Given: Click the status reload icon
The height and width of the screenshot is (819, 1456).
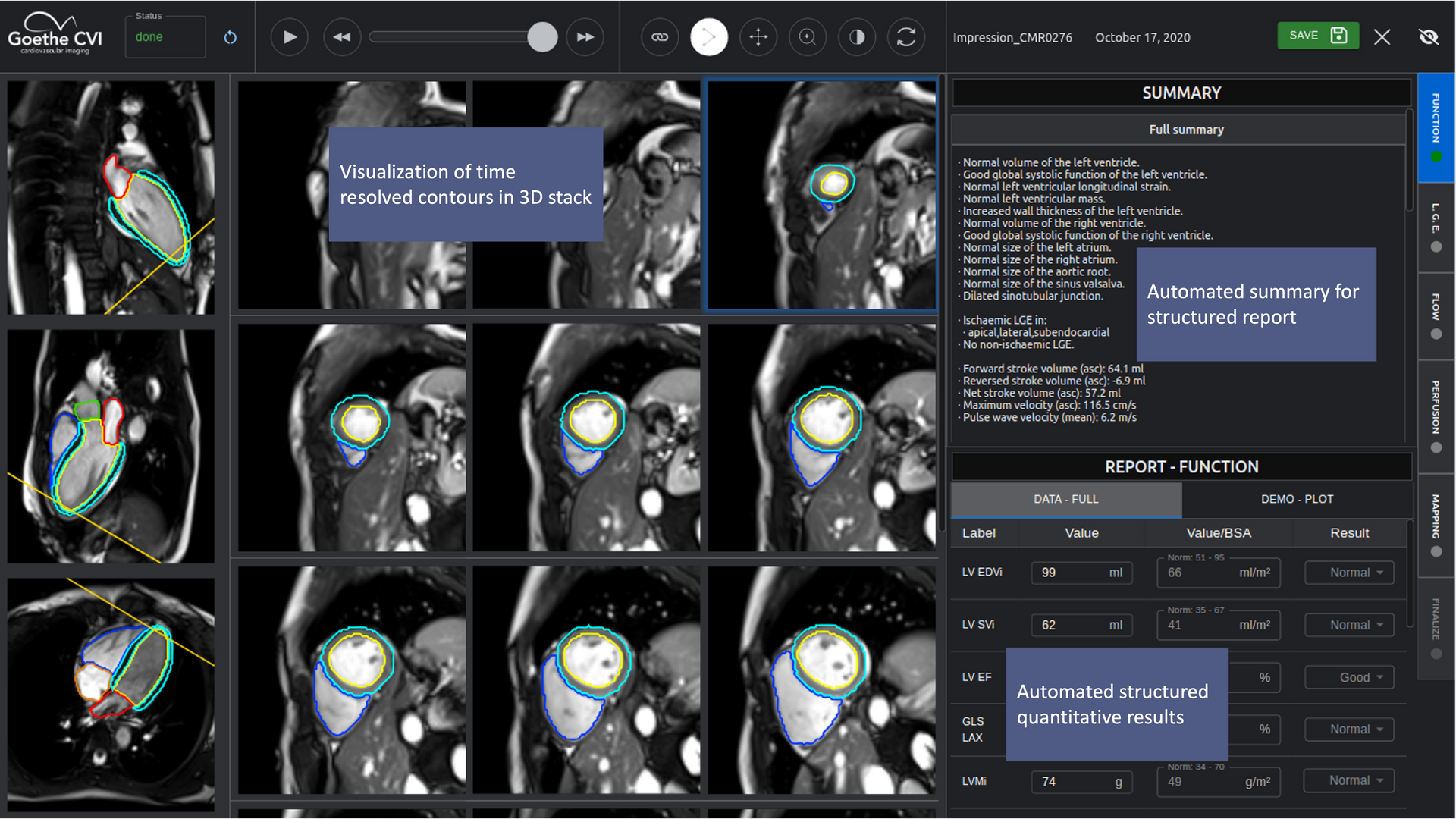Looking at the screenshot, I should click(x=231, y=37).
